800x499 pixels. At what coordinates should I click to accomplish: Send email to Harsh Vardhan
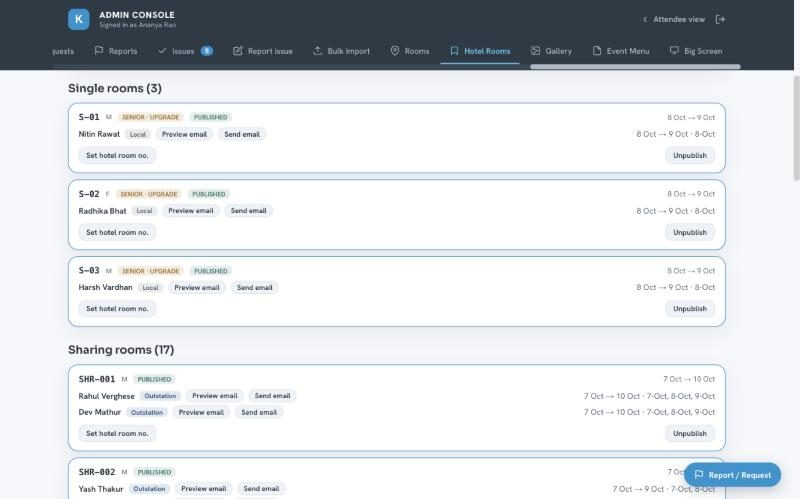click(254, 288)
